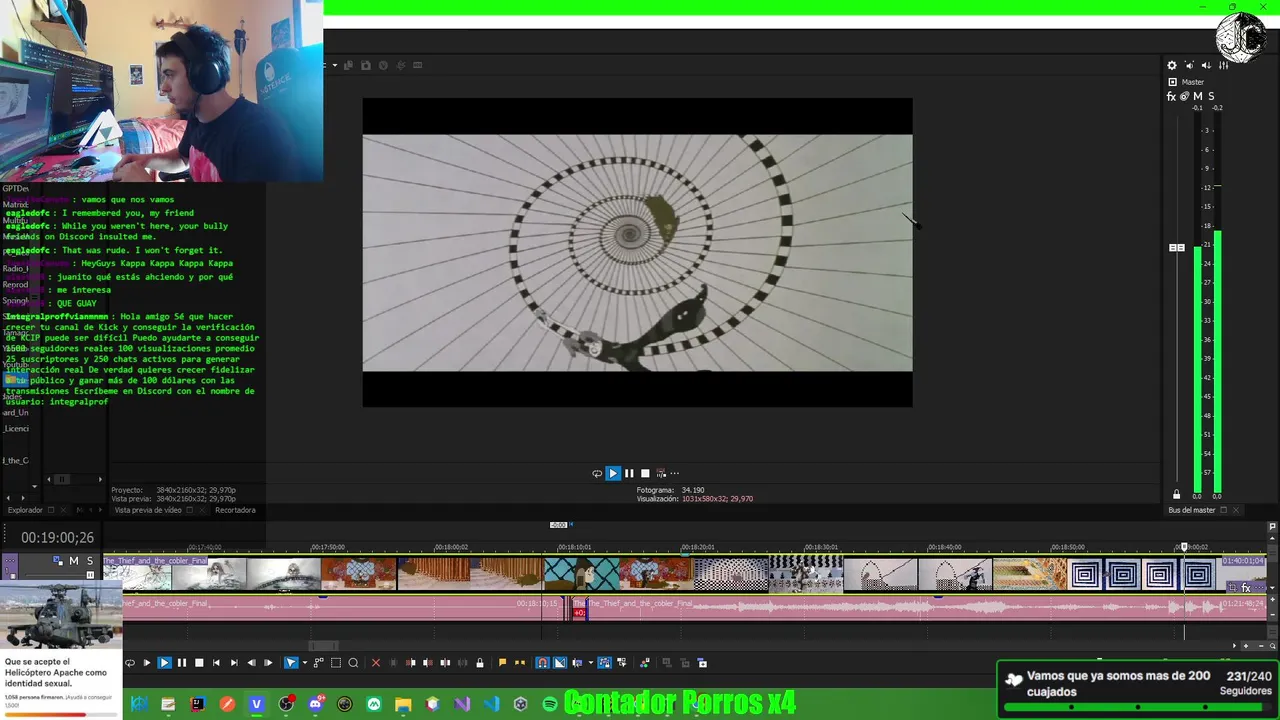Viewport: 1280px width, 720px height.
Task: Toggle automatic crossfades
Action: 560,662
